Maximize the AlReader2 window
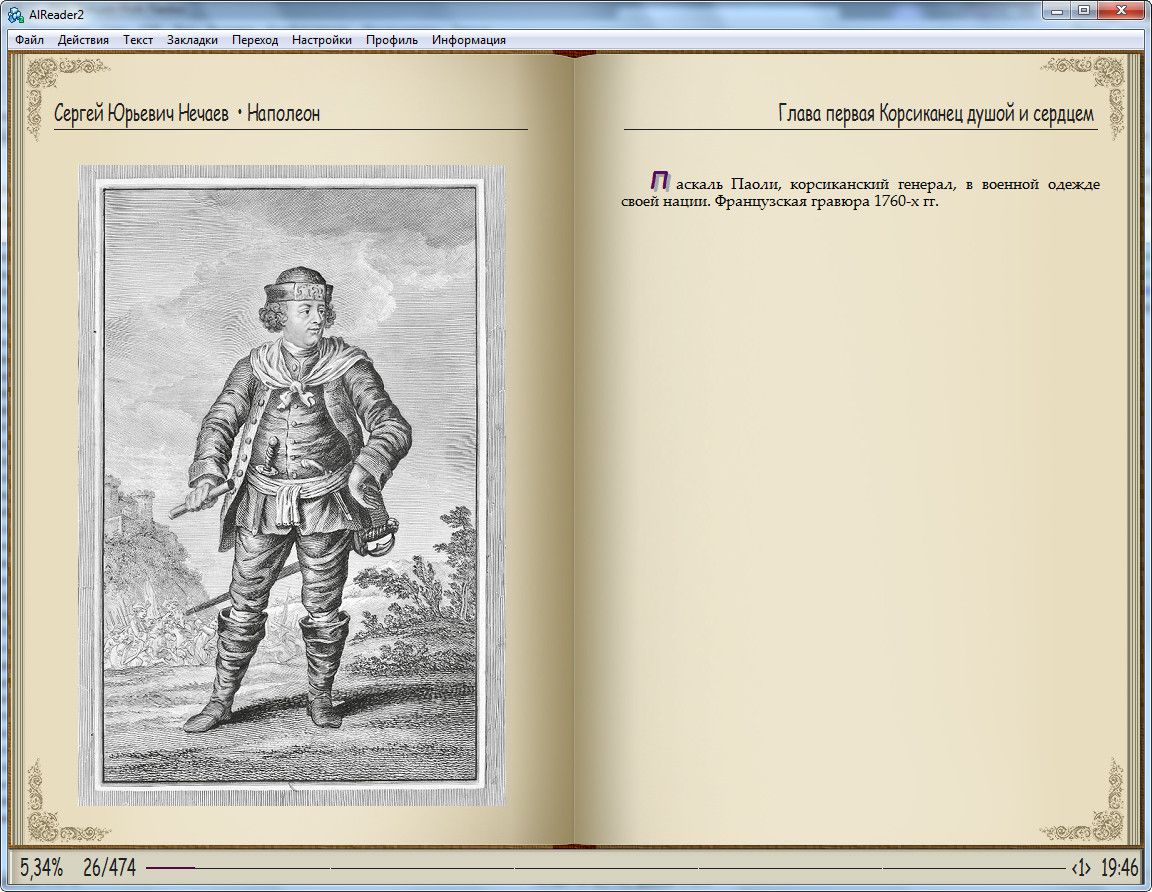The height and width of the screenshot is (892, 1152). [1084, 11]
